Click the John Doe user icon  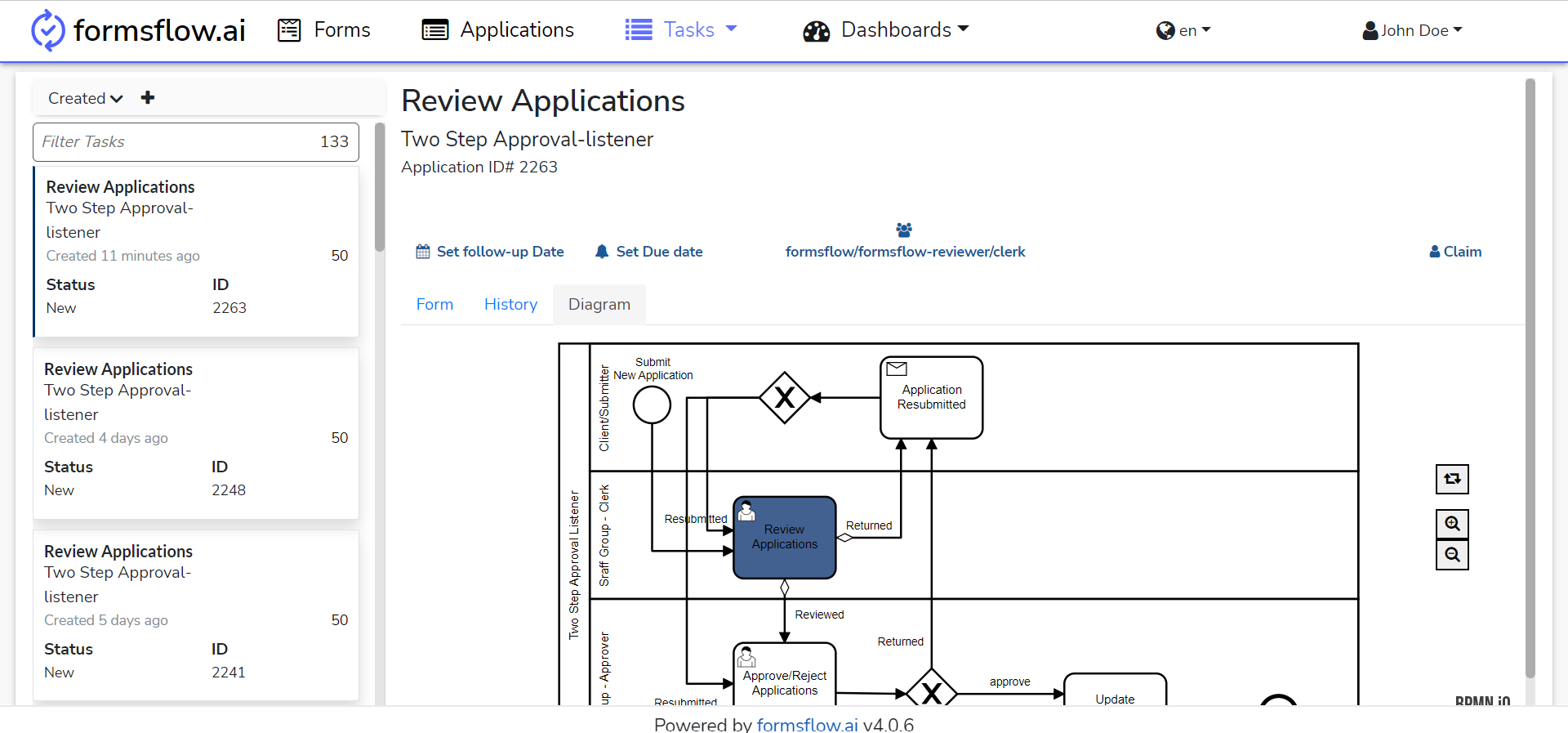[1370, 31]
